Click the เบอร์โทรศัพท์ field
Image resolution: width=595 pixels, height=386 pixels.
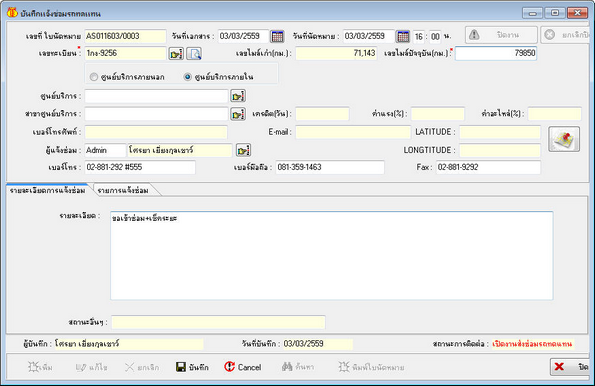tap(156, 132)
